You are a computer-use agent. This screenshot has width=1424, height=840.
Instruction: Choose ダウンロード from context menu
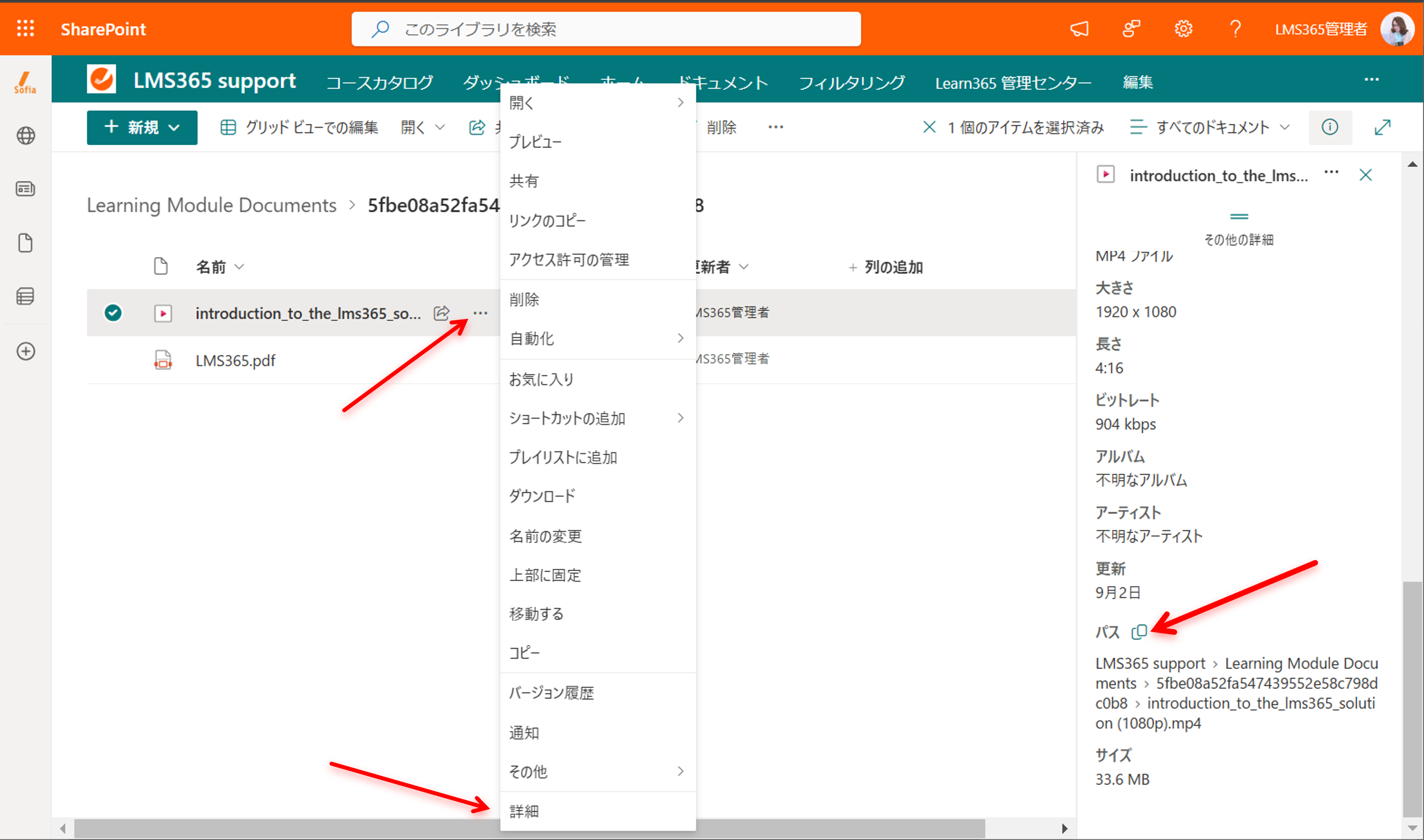click(x=598, y=496)
